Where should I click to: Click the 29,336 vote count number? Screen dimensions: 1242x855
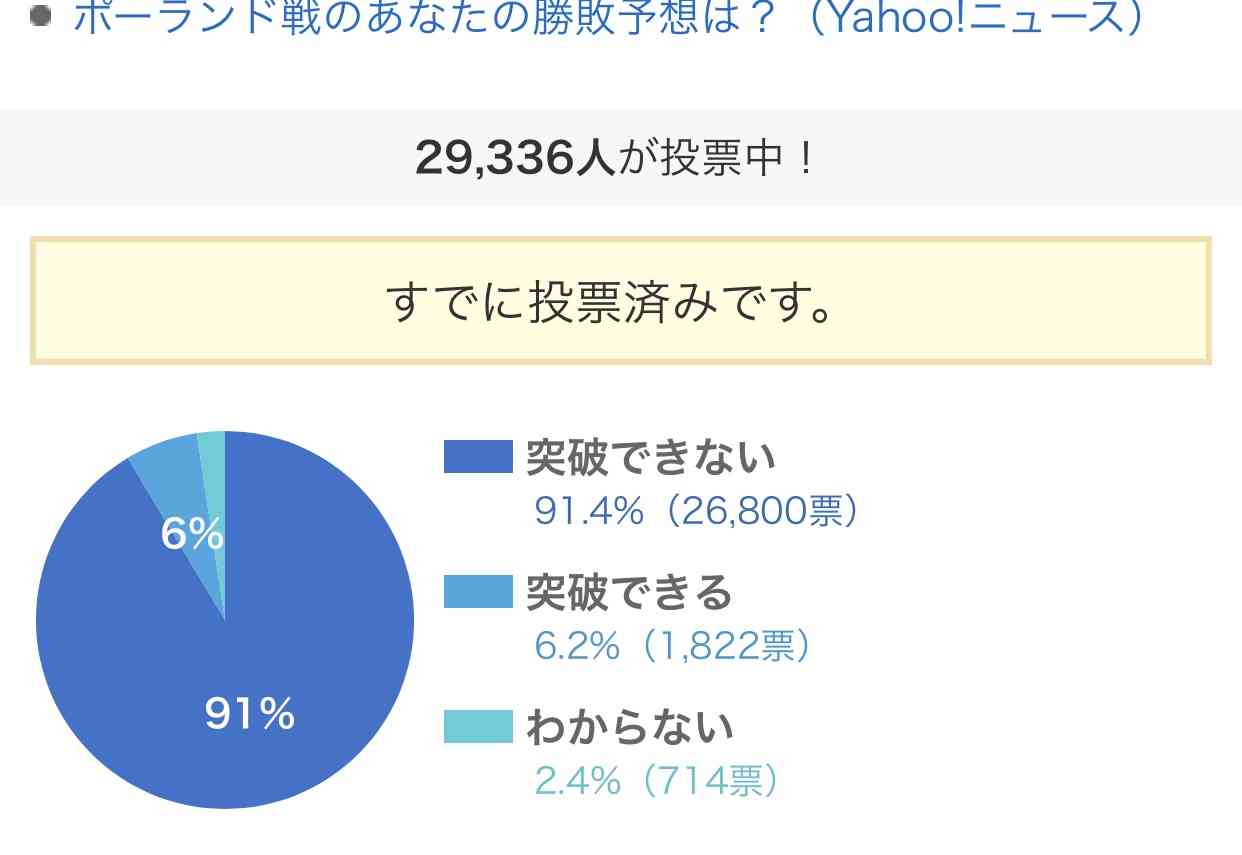[515, 158]
